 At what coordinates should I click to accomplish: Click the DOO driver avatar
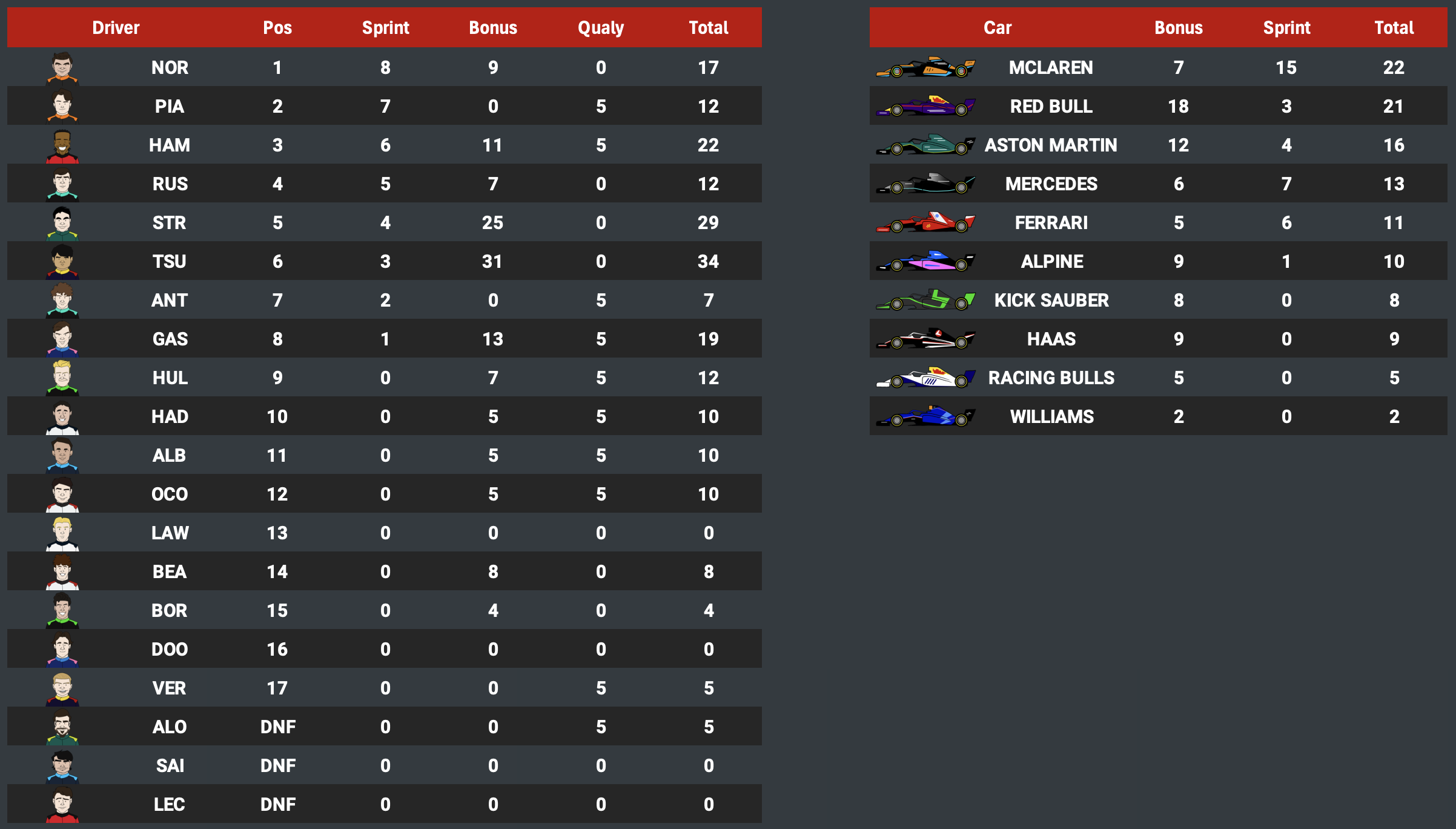coord(62,649)
